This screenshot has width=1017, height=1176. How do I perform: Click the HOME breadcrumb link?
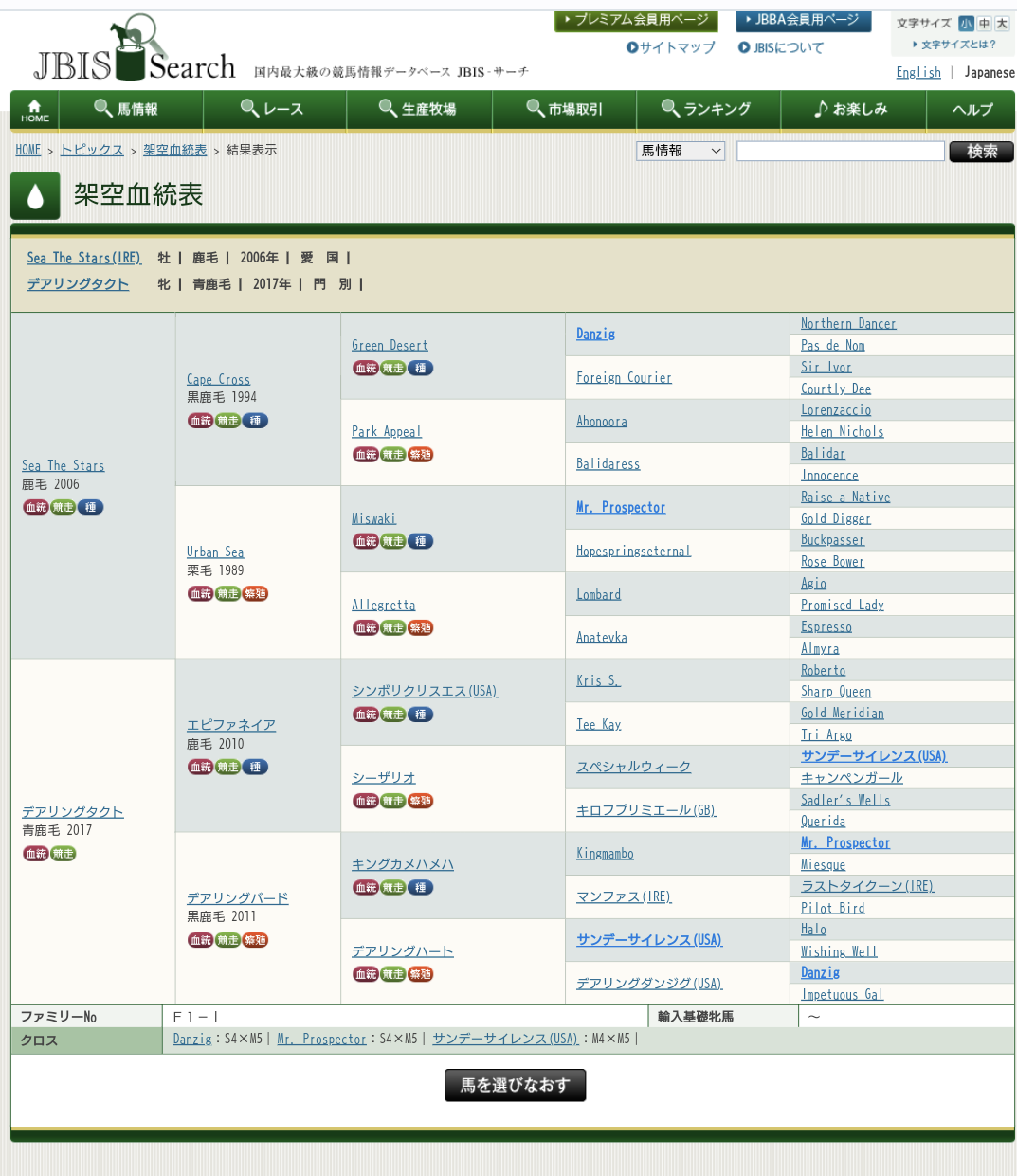click(28, 150)
